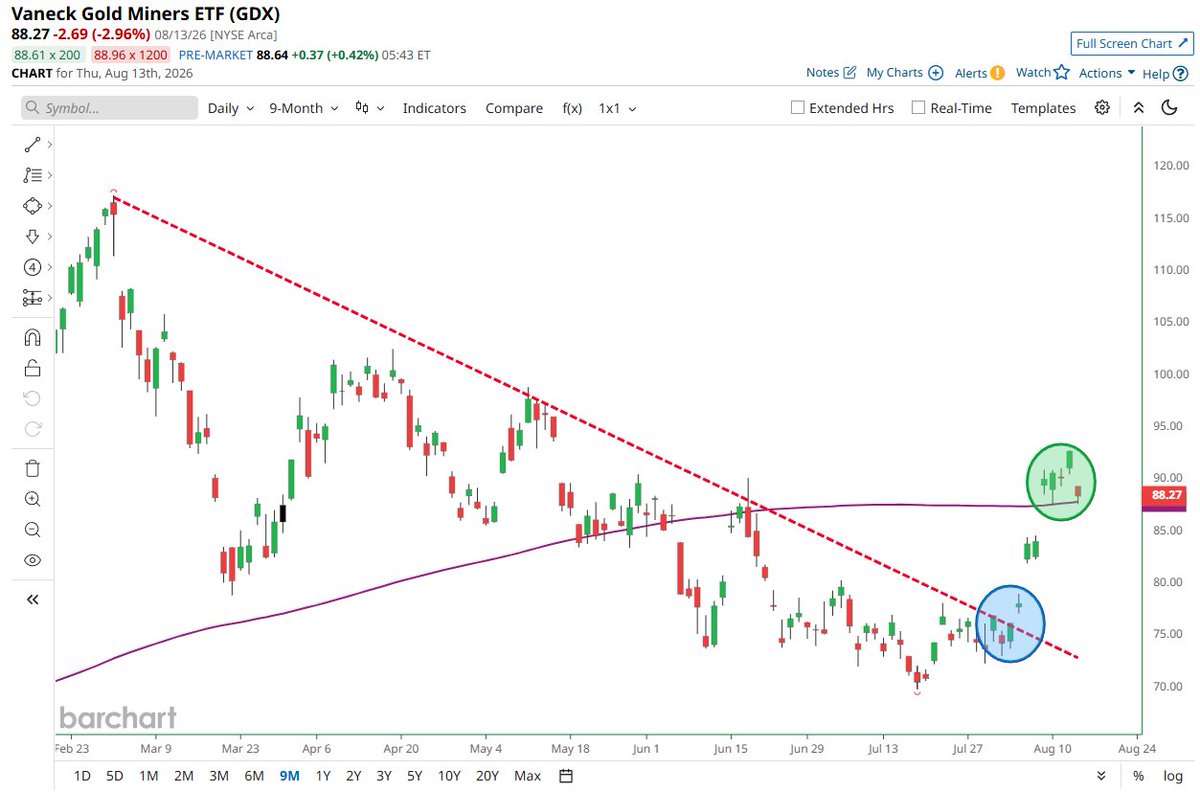Expand the Actions dropdown menu
This screenshot has height=792, width=1200.
coord(1106,72)
